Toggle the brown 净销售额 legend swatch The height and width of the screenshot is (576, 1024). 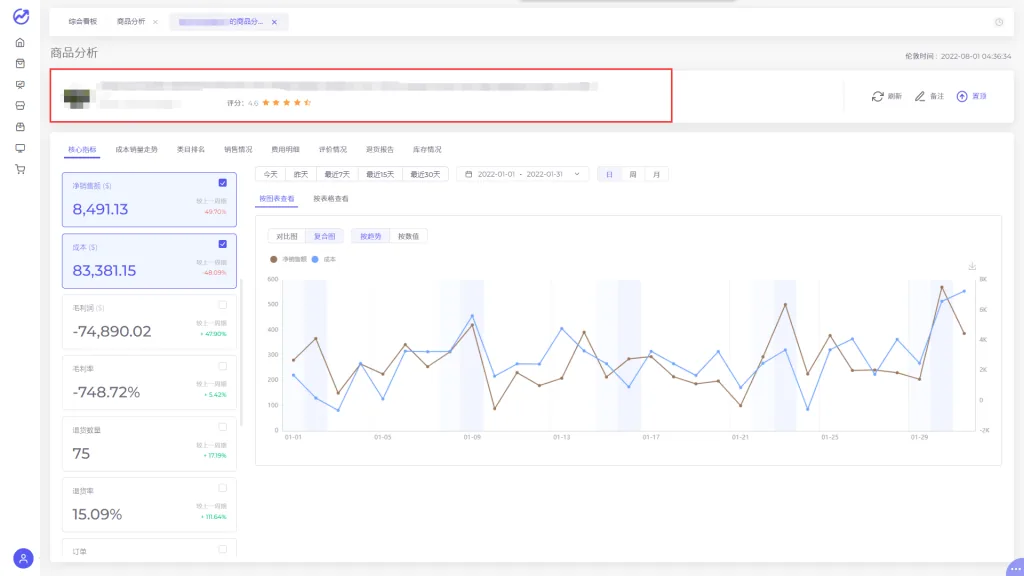click(274, 259)
